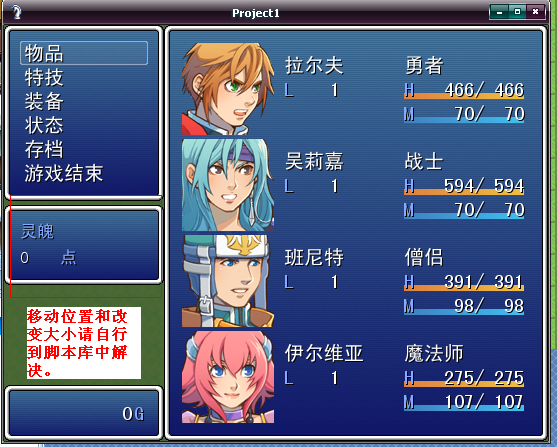Click 伊尔维亚's blue MP gauge

click(x=464, y=408)
